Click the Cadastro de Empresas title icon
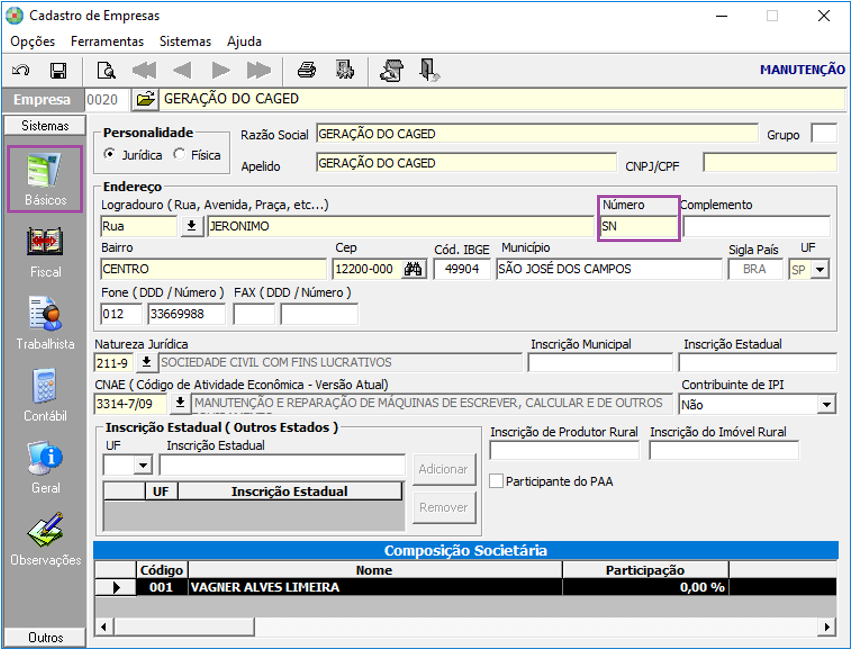Viewport: 851px width, 651px height. pyautogui.click(x=14, y=15)
